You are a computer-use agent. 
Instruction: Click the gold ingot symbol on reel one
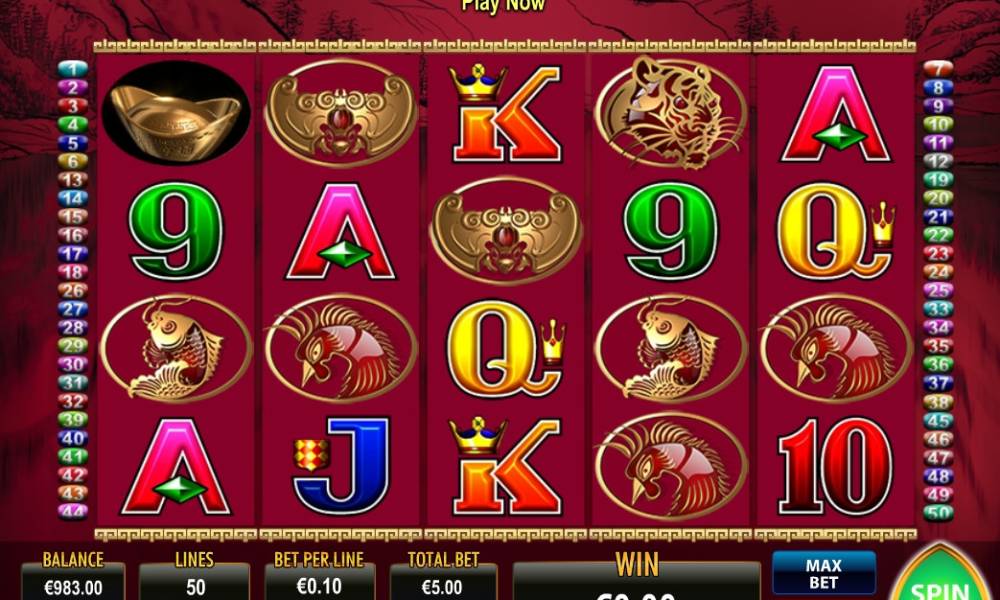point(176,113)
